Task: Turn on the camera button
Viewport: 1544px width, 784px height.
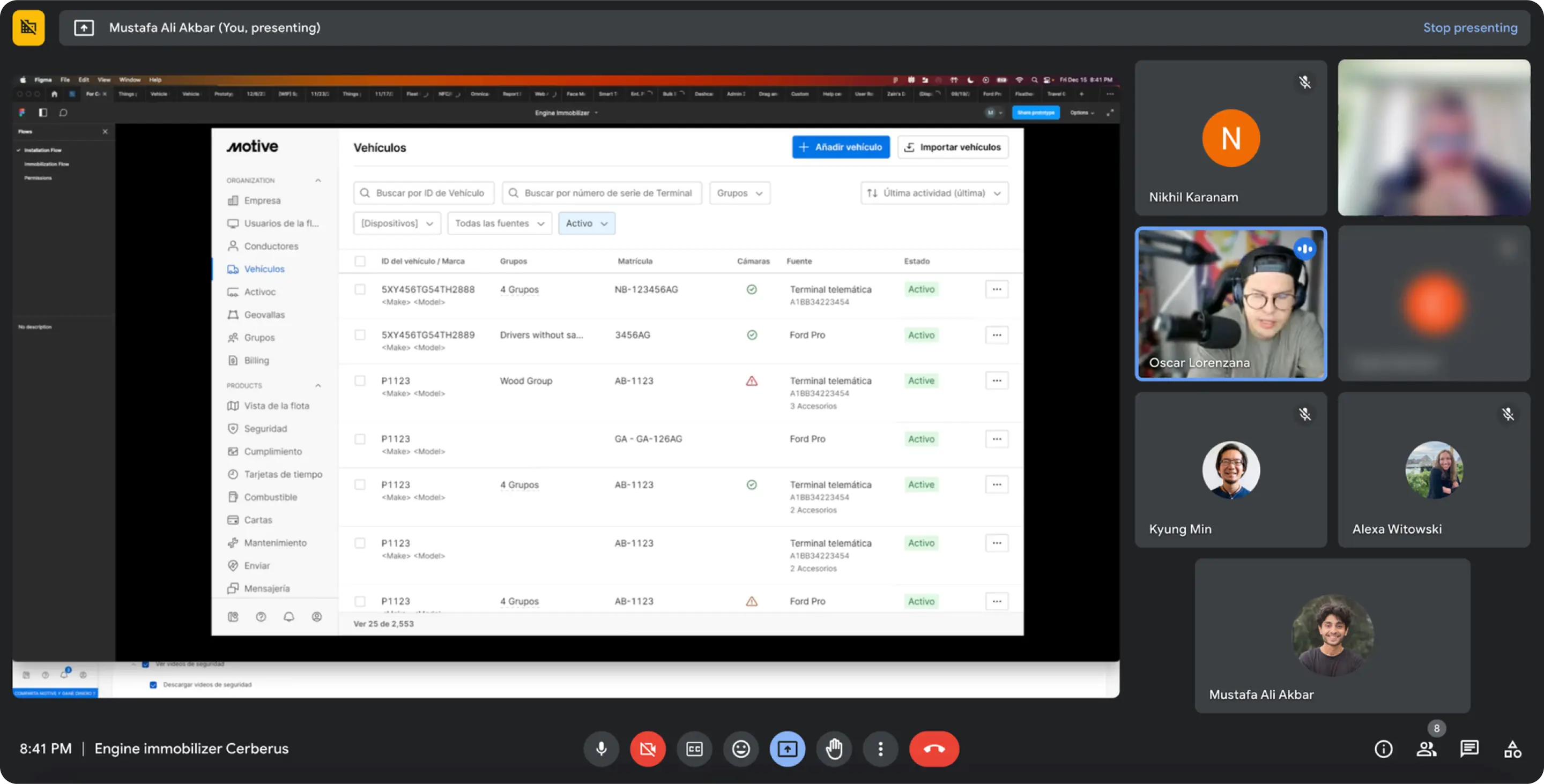Action: [x=647, y=749]
